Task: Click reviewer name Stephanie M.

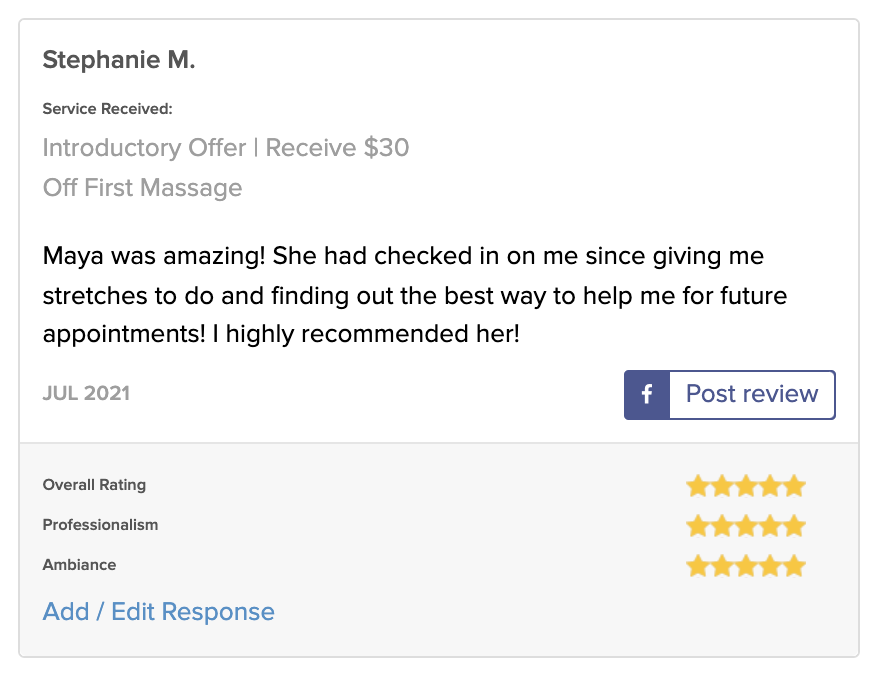Action: [119, 60]
